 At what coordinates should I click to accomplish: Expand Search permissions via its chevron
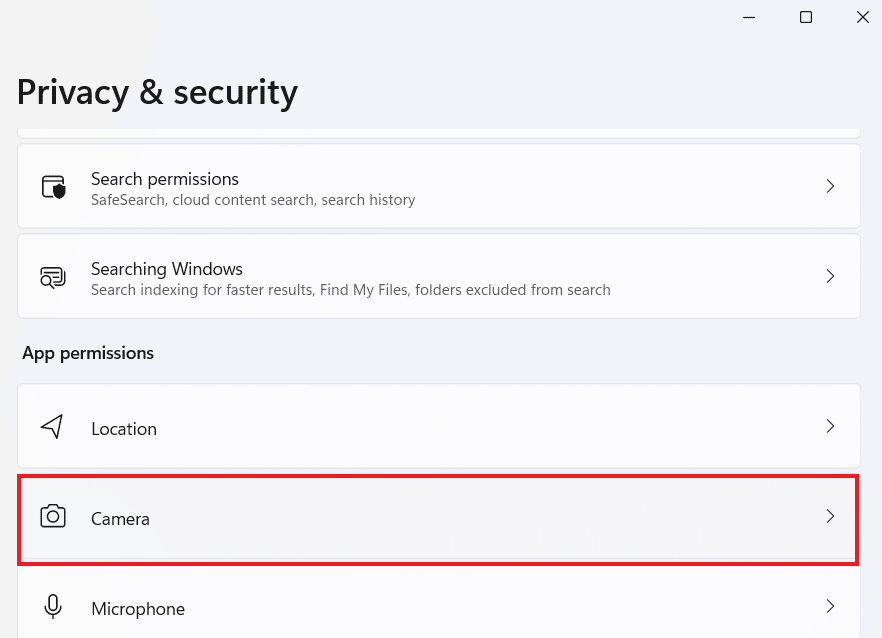tap(830, 186)
